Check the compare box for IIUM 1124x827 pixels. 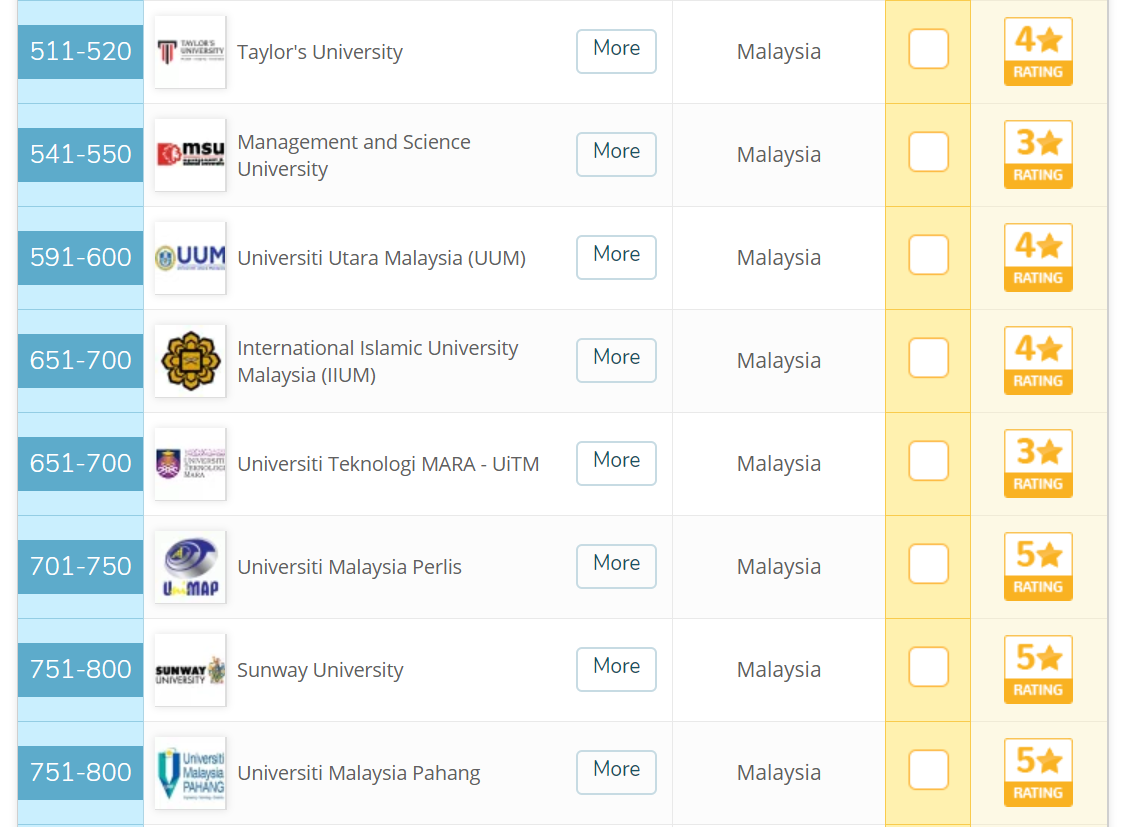tap(928, 358)
